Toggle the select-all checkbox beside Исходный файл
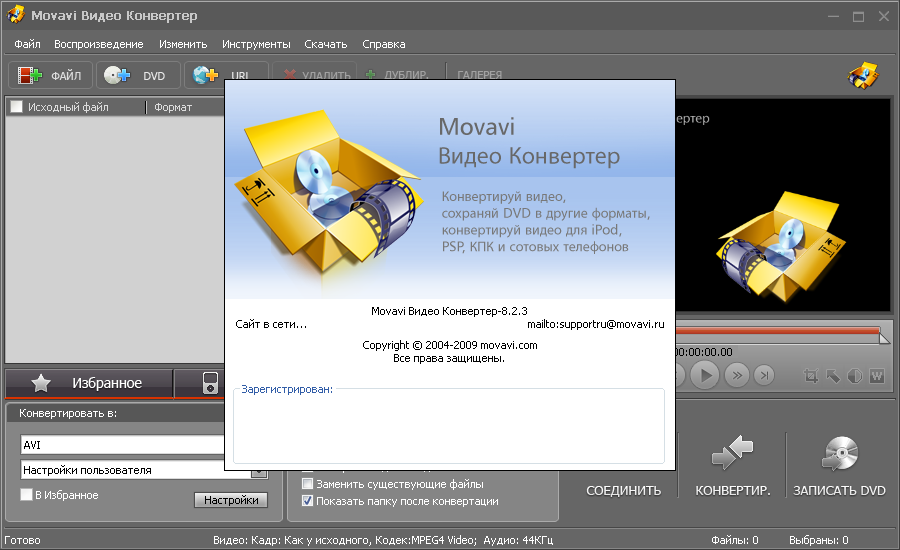 click(17, 107)
